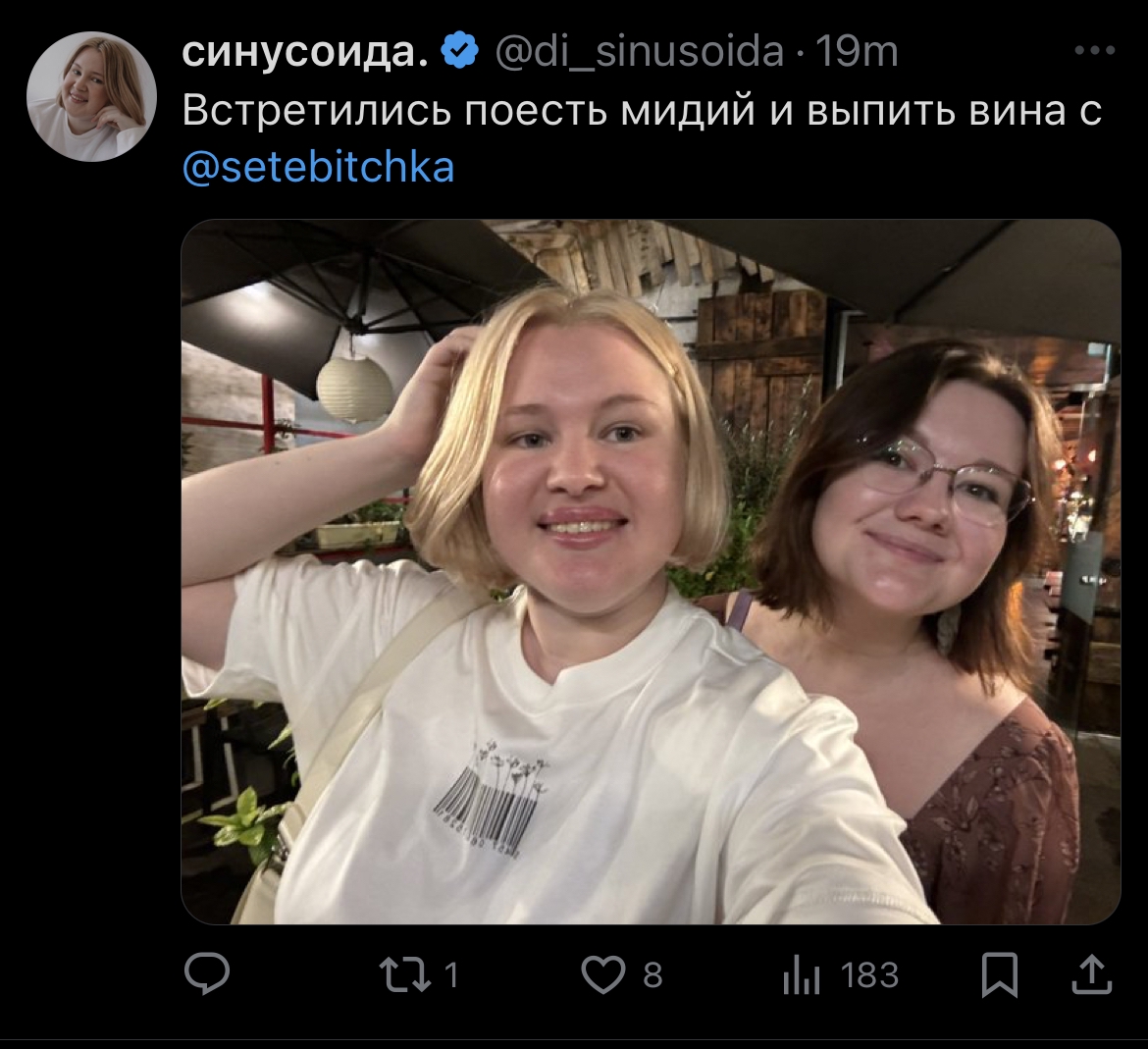Image resolution: width=1148 pixels, height=1049 pixels.
Task: Open the @setebitchka mention link
Action: [319, 167]
